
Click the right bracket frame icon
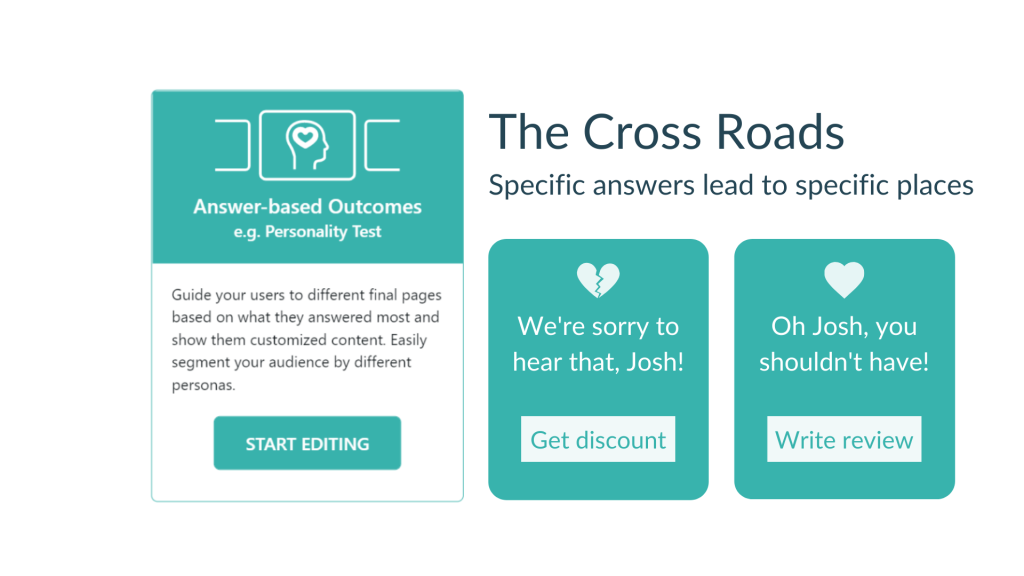pyautogui.click(x=382, y=145)
